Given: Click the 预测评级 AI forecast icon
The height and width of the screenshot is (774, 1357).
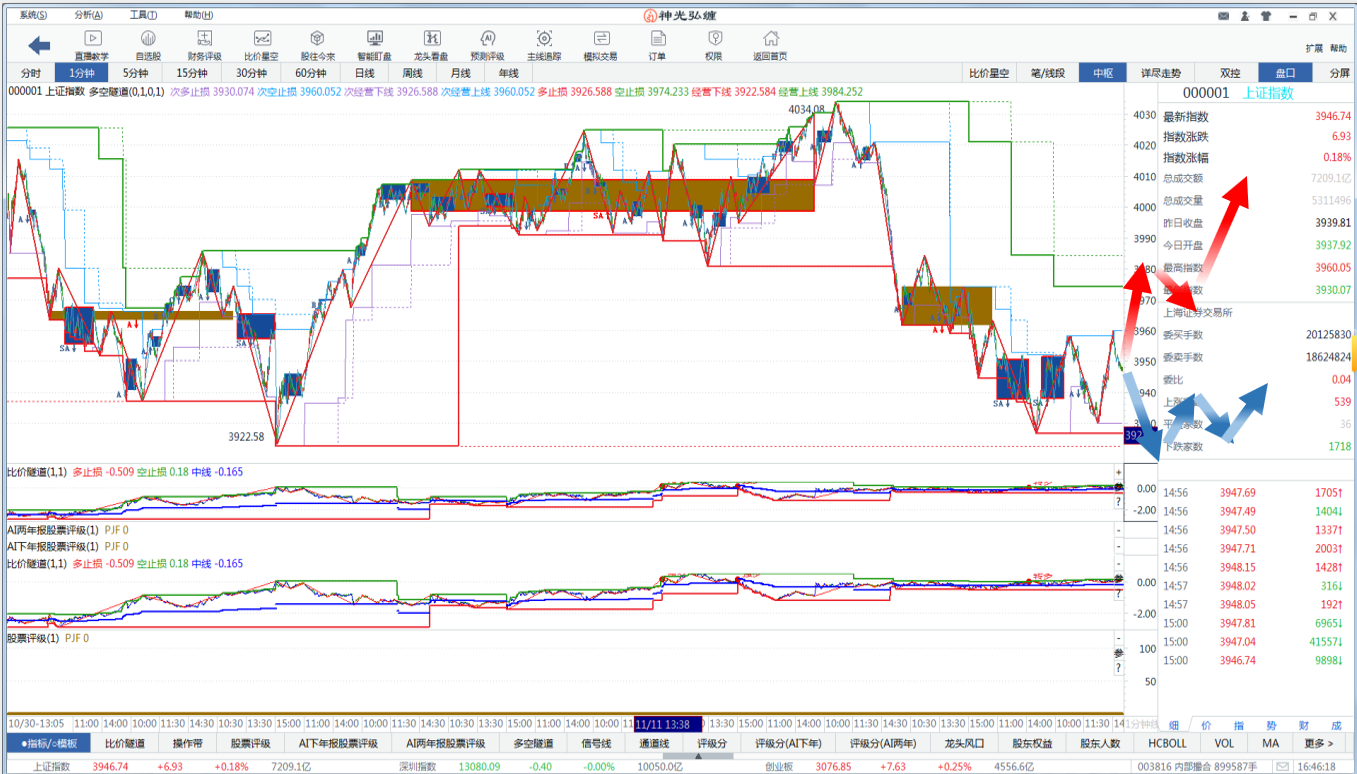Looking at the screenshot, I should [487, 44].
